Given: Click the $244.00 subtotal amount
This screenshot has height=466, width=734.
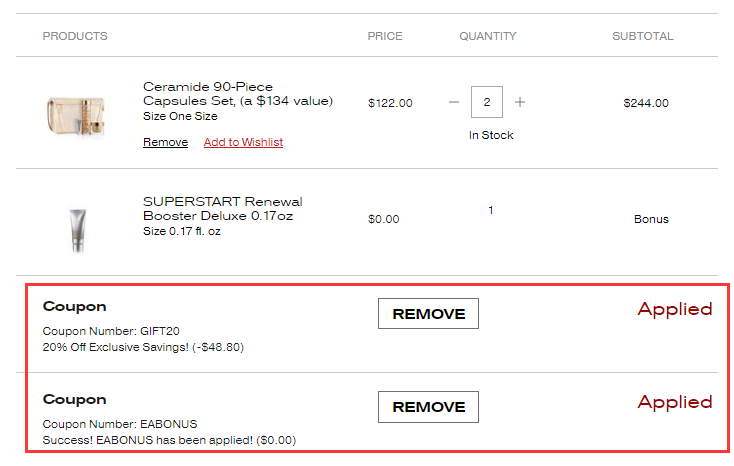Looking at the screenshot, I should [x=646, y=102].
